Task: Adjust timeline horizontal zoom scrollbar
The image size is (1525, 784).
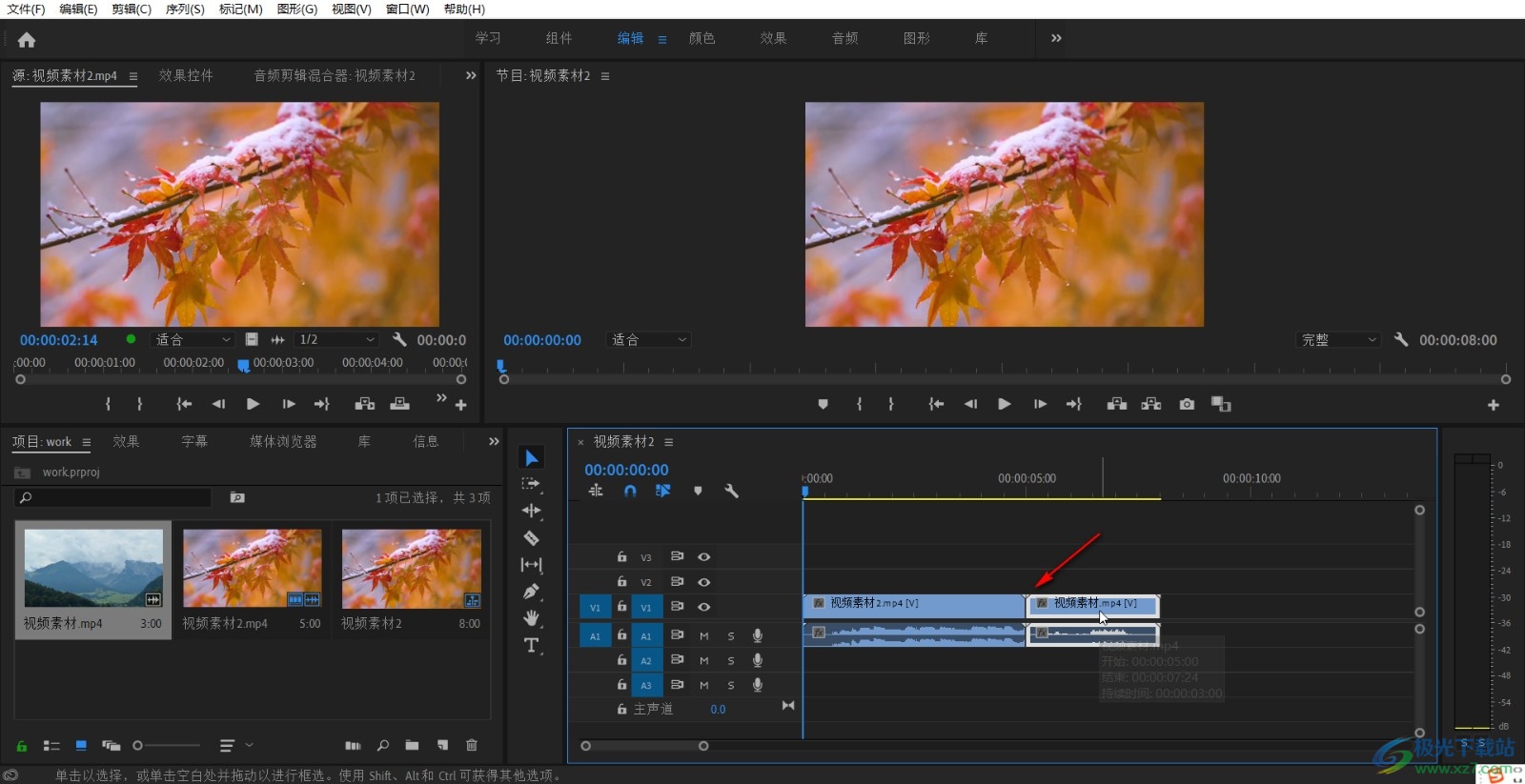Action: [644, 746]
